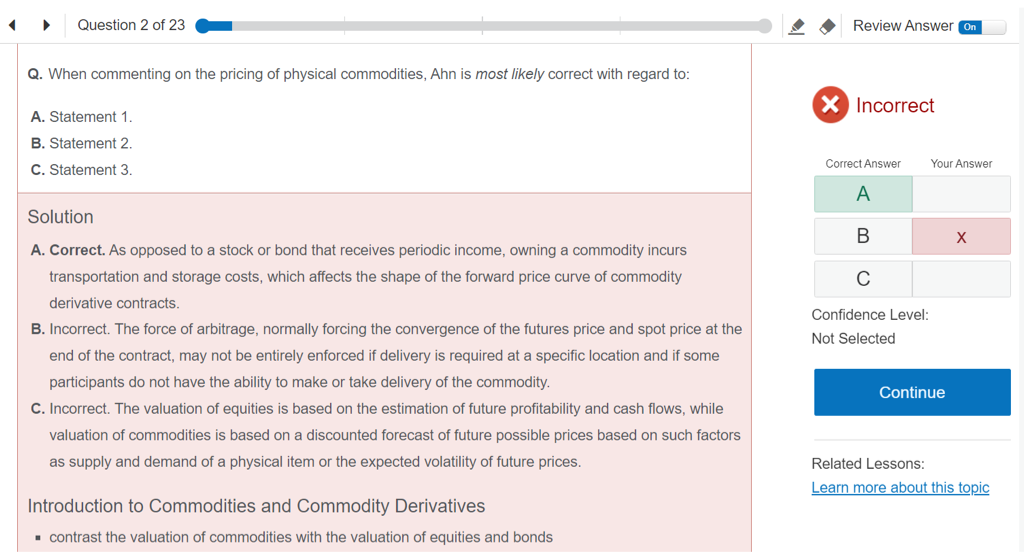Click the progress bar start handle
The height and width of the screenshot is (552, 1024).
[203, 26]
